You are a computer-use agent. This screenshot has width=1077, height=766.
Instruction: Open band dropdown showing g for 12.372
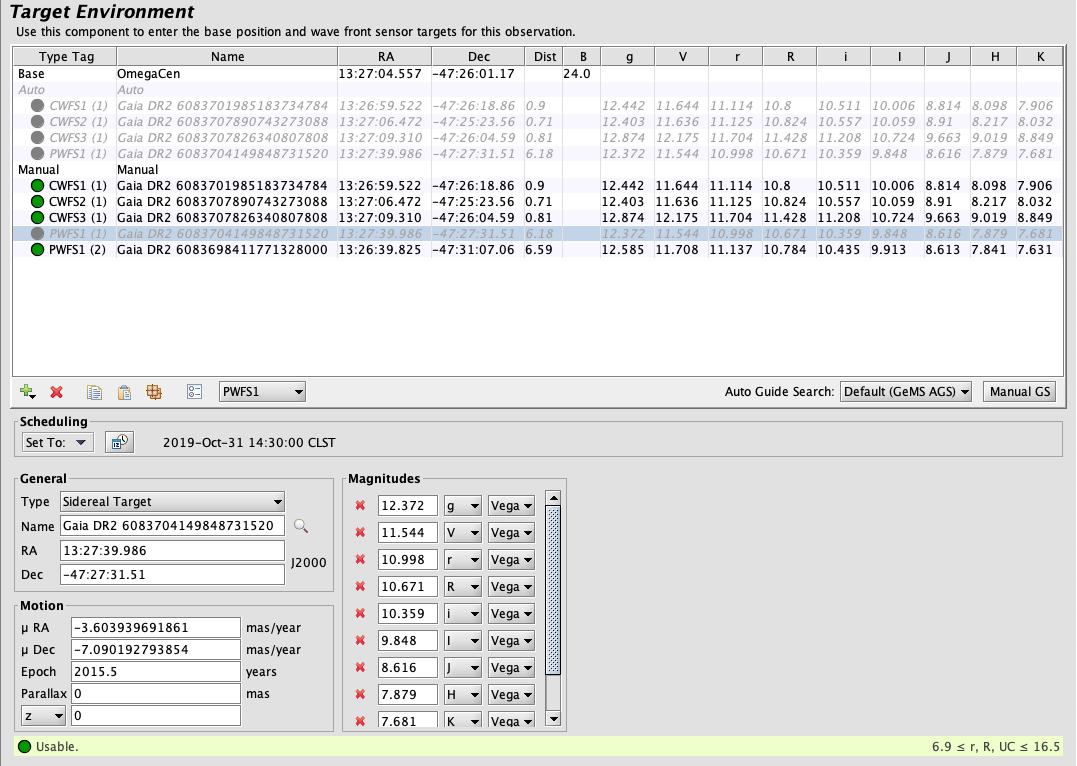click(462, 506)
